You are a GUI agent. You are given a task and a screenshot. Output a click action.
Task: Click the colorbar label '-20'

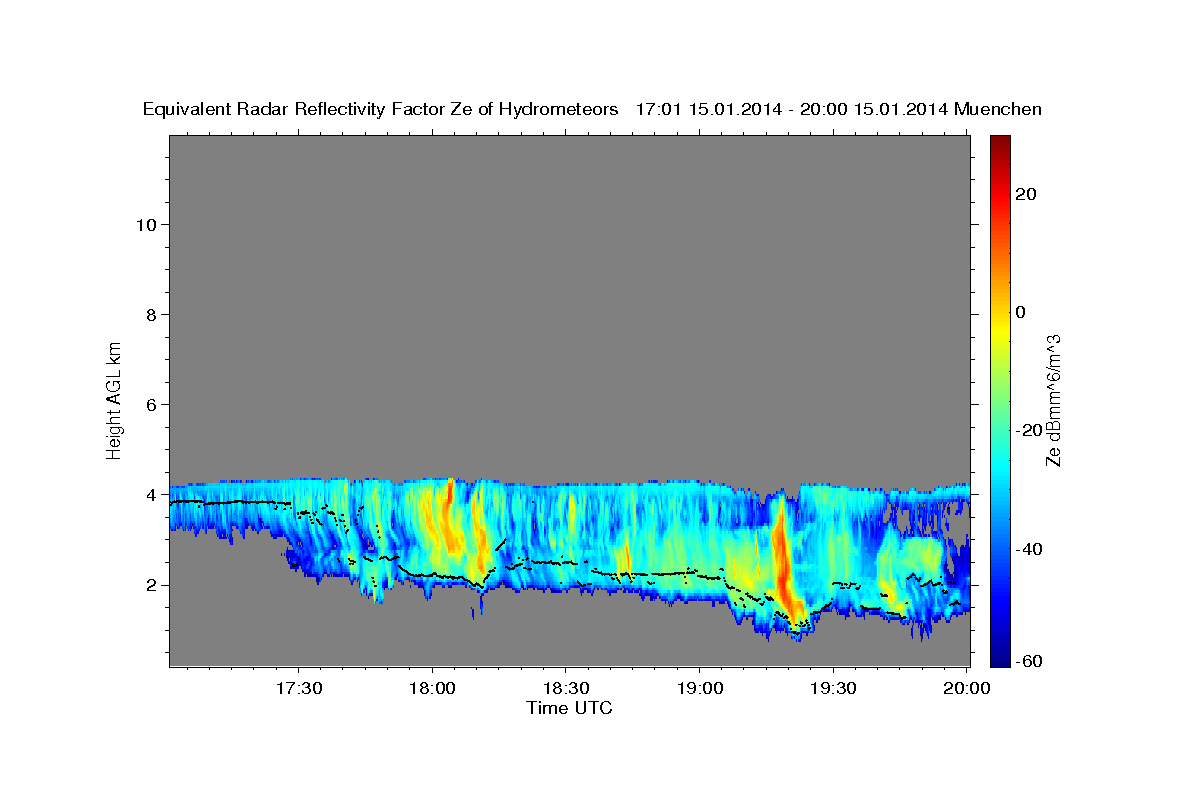click(x=1028, y=430)
